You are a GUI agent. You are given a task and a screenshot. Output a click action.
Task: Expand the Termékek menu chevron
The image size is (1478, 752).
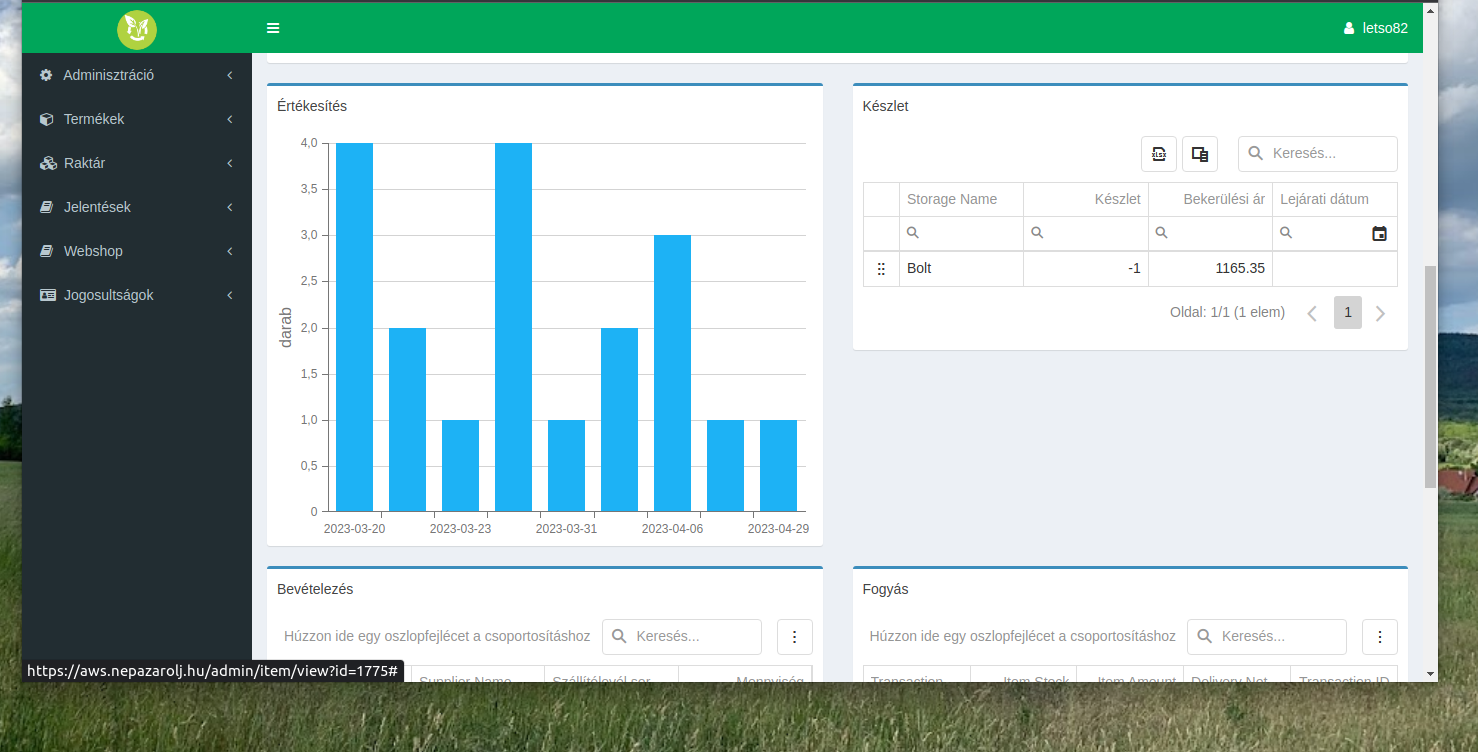click(x=230, y=119)
